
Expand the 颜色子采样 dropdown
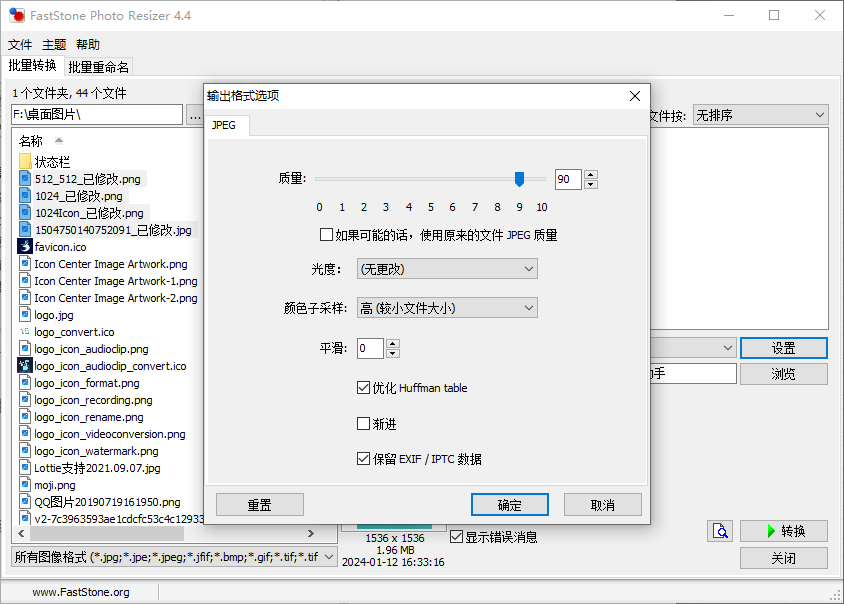pos(447,308)
